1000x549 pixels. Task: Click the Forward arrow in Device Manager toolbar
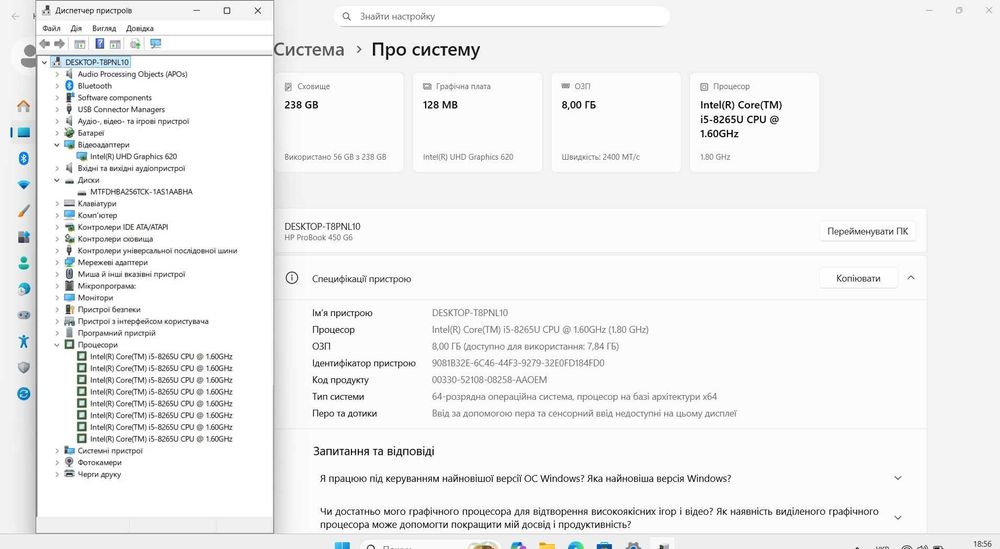[59, 43]
